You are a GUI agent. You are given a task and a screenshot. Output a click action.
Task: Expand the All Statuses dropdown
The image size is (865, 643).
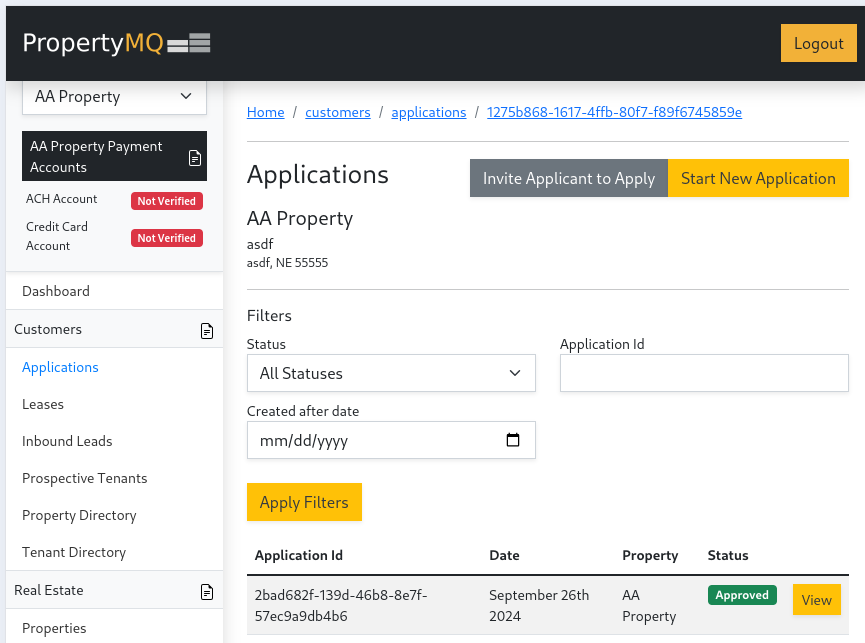(391, 373)
